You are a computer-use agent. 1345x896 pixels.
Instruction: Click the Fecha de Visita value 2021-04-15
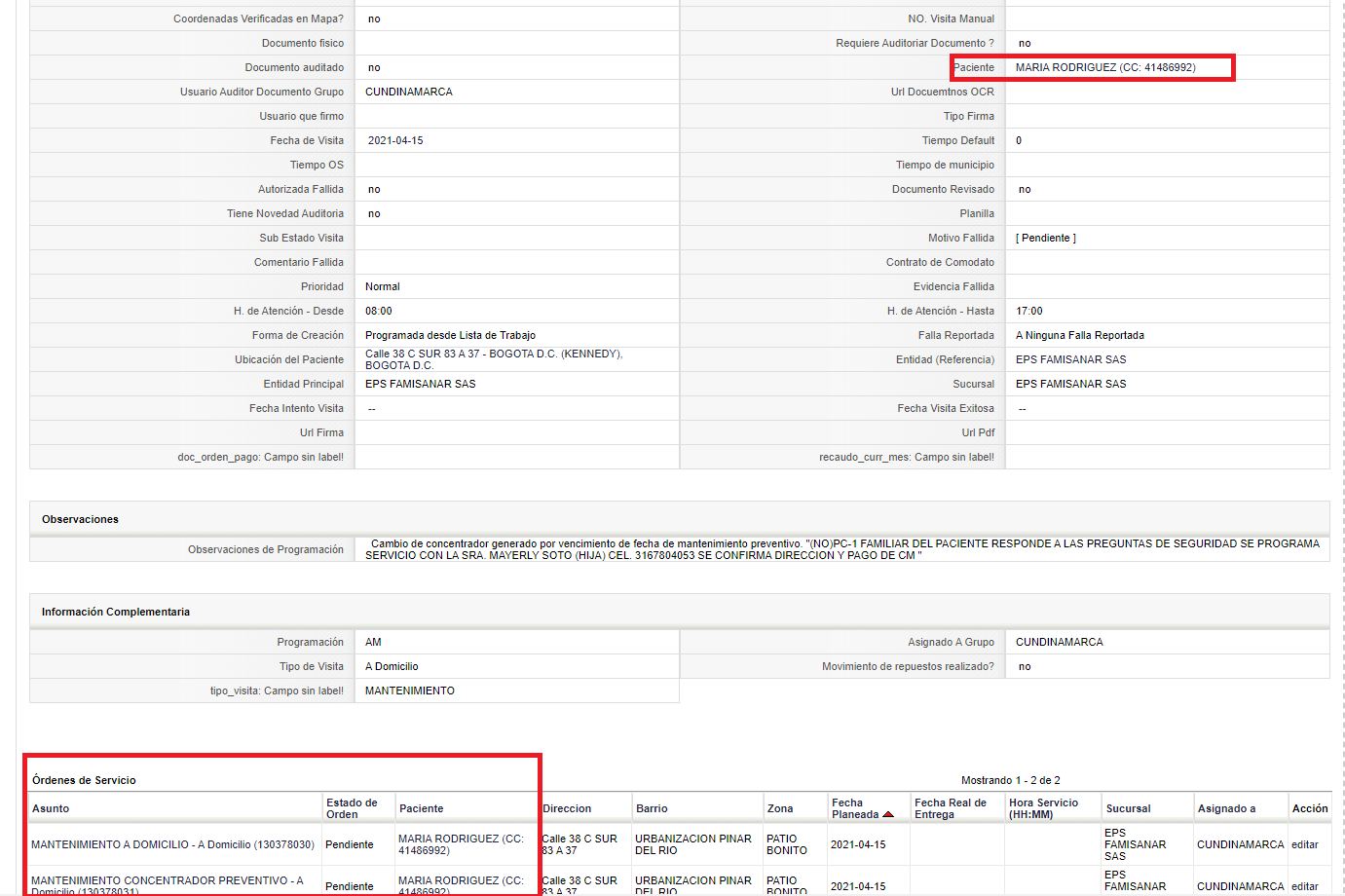(395, 140)
